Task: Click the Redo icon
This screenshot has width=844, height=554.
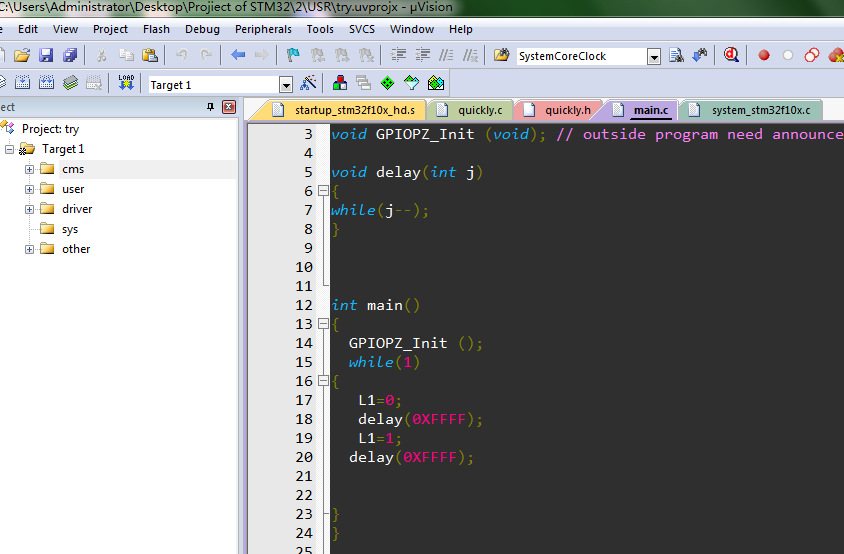Action: pyautogui.click(x=206, y=55)
